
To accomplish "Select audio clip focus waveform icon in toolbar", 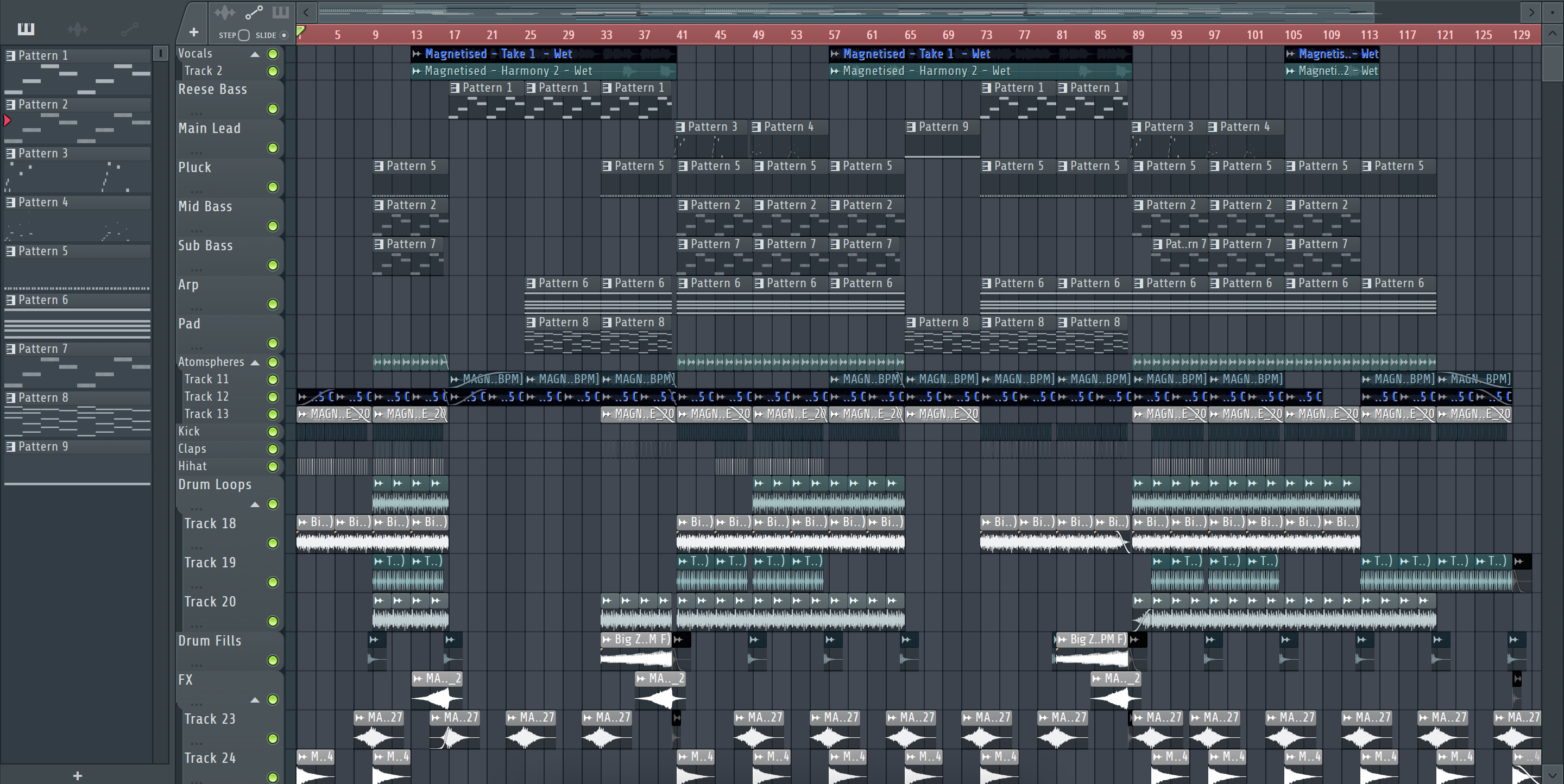I will coord(224,12).
